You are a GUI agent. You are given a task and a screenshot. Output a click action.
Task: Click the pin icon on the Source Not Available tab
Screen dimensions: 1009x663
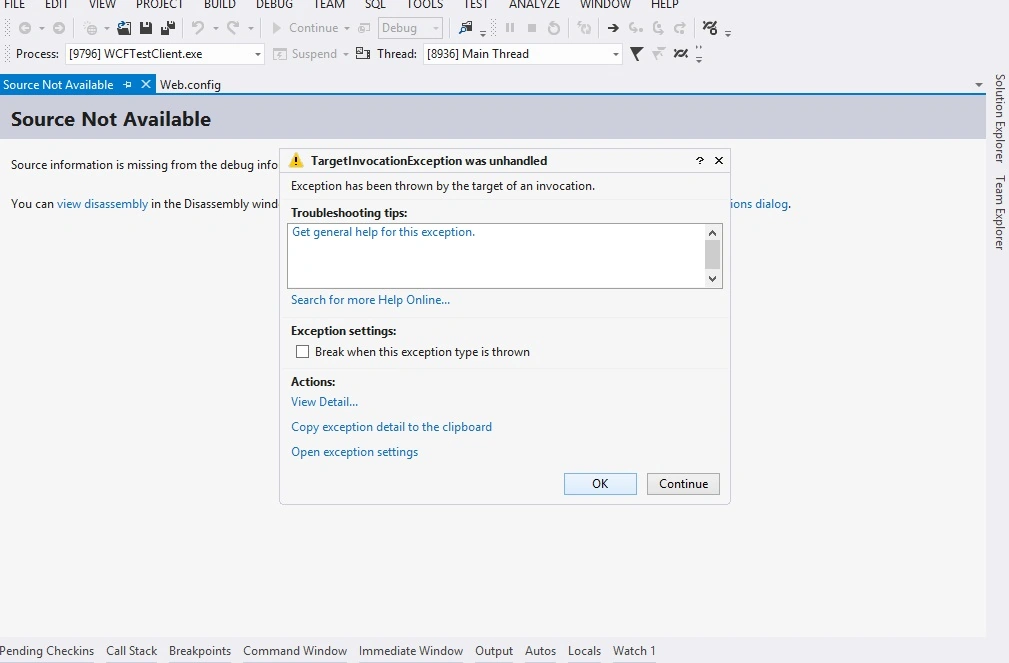(x=127, y=84)
